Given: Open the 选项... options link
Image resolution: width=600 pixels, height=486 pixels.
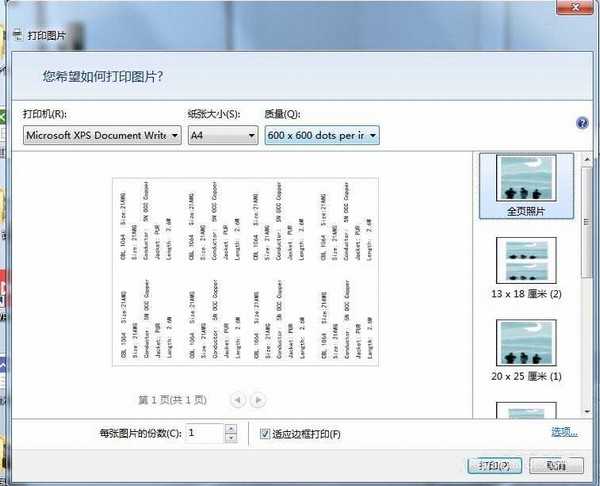Looking at the screenshot, I should (564, 432).
